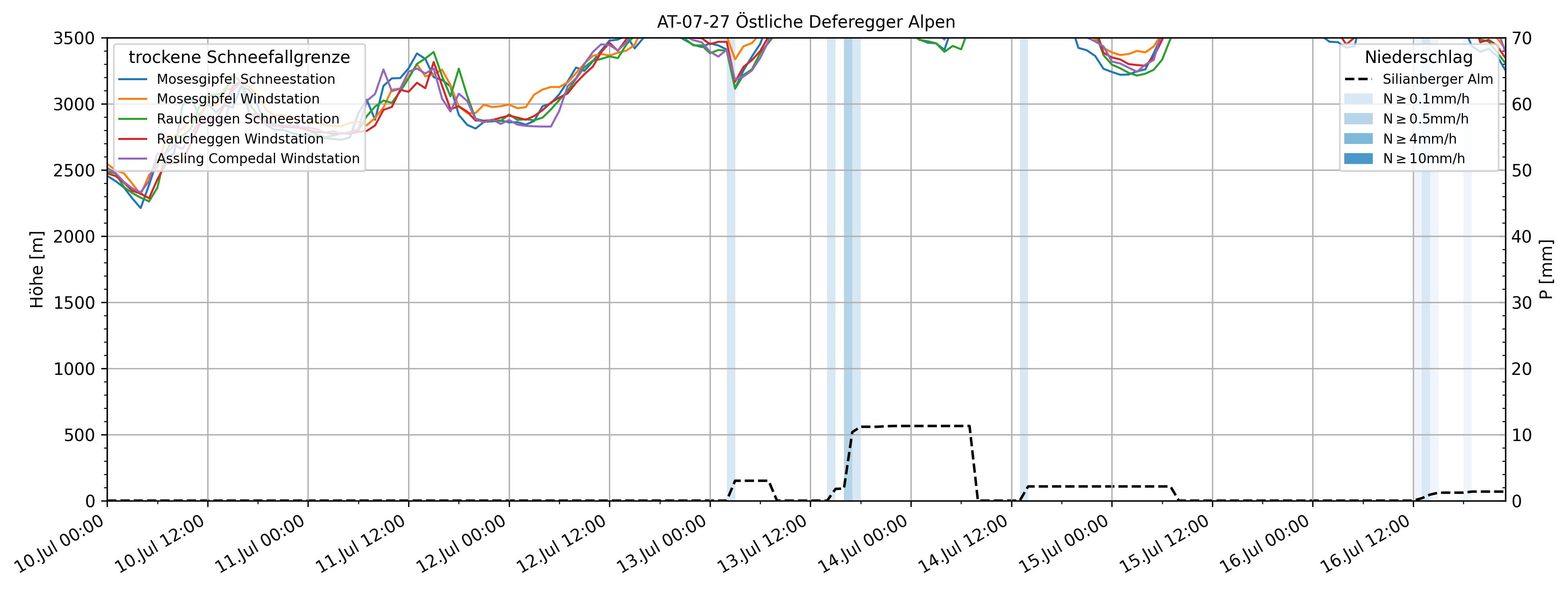
Task: Click the Silianberger Alm dashed legend entry
Action: (1437, 79)
